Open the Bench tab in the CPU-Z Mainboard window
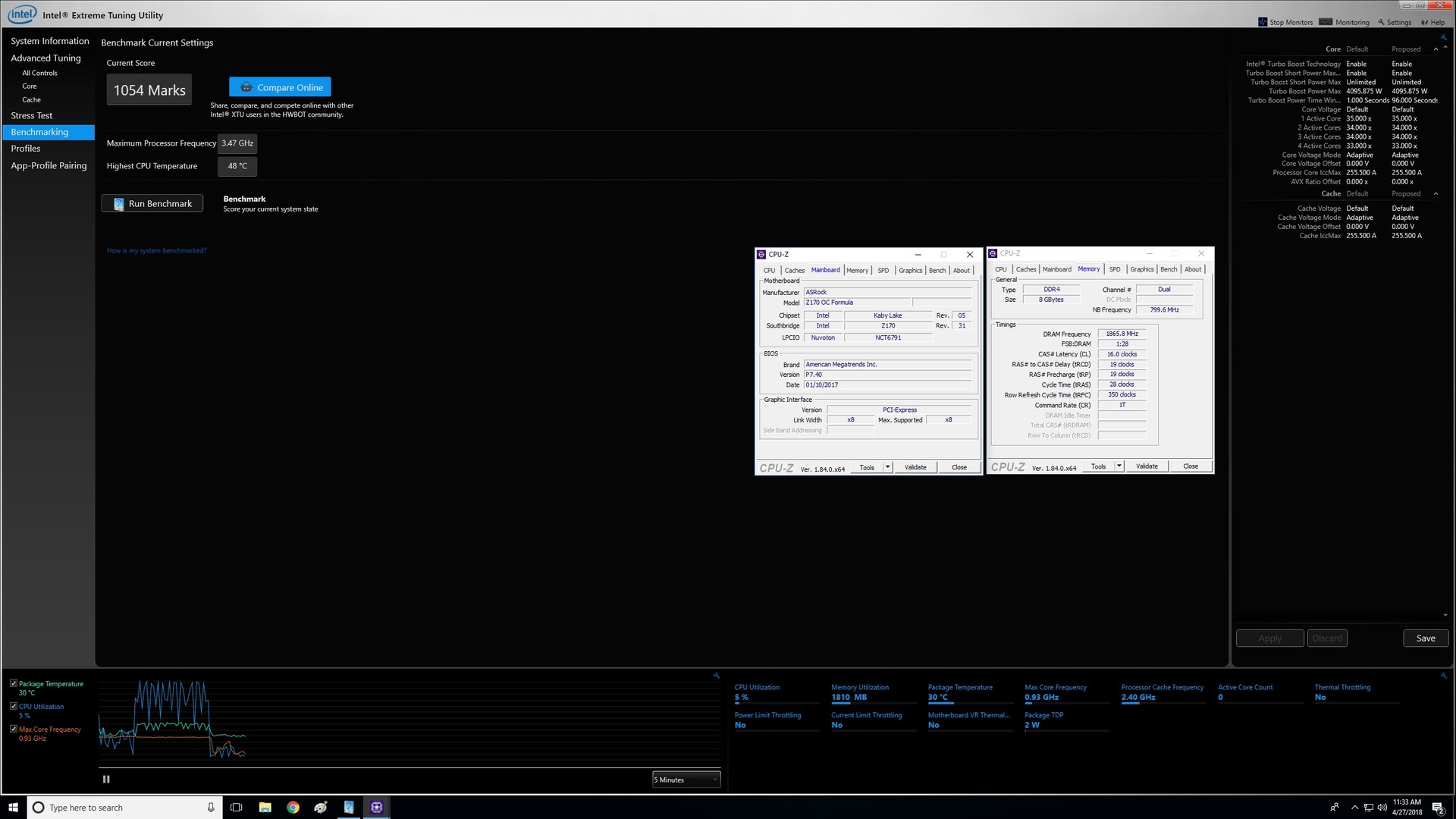1456x819 pixels. 937,270
